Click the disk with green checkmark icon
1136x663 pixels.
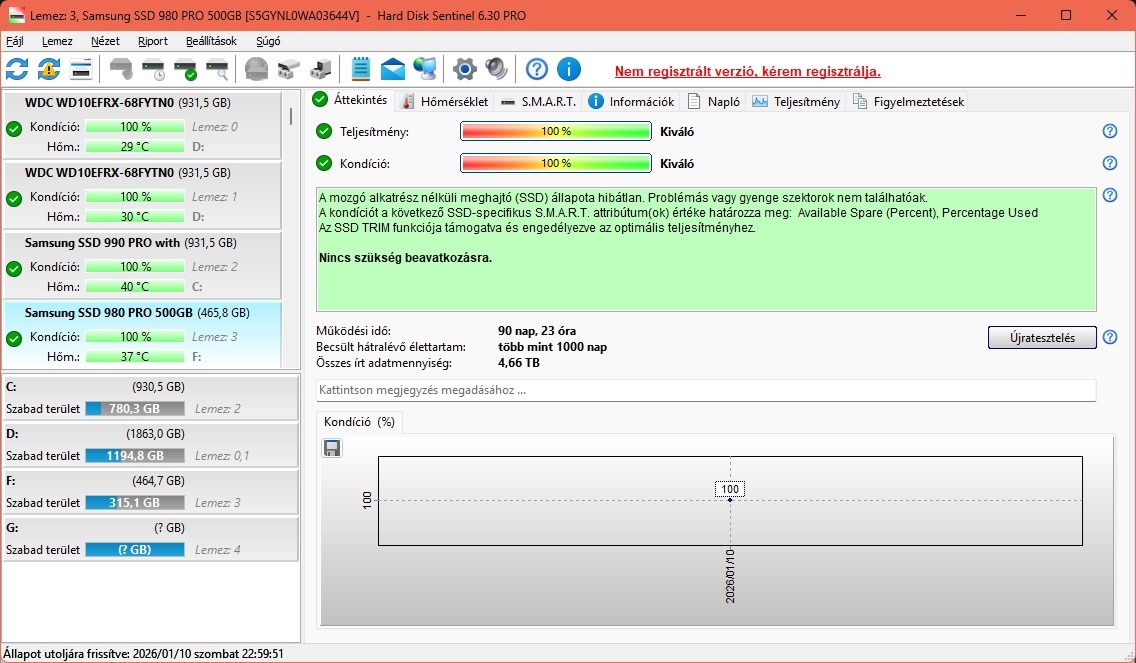pyautogui.click(x=185, y=70)
